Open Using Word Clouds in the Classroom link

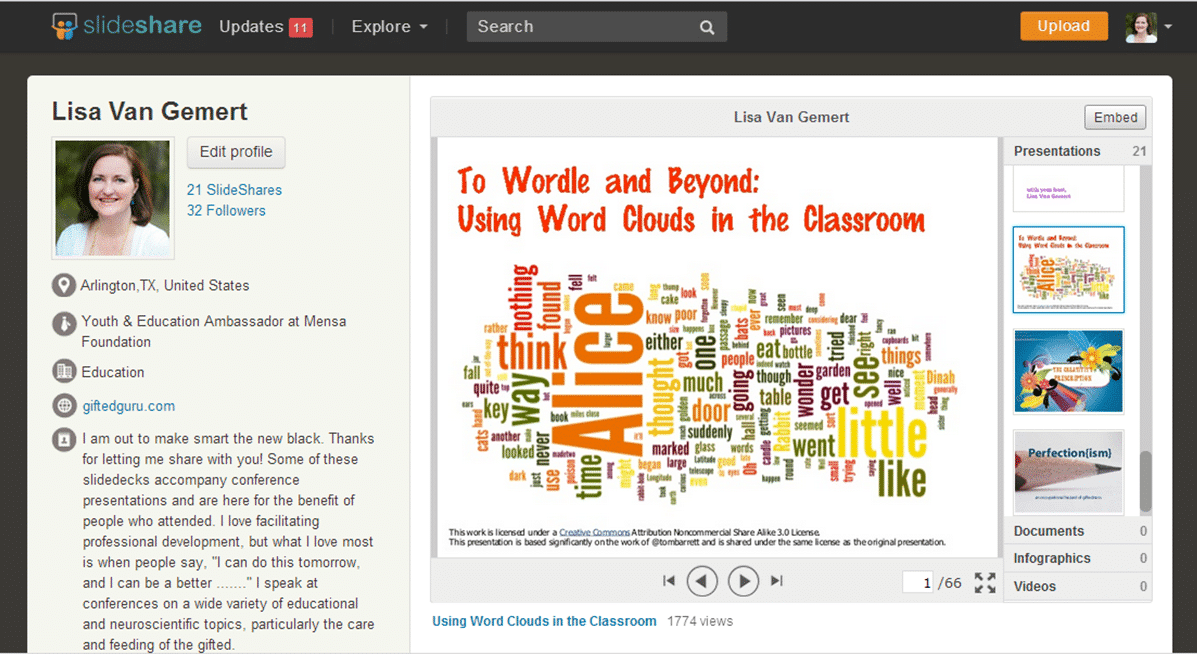[x=544, y=621]
